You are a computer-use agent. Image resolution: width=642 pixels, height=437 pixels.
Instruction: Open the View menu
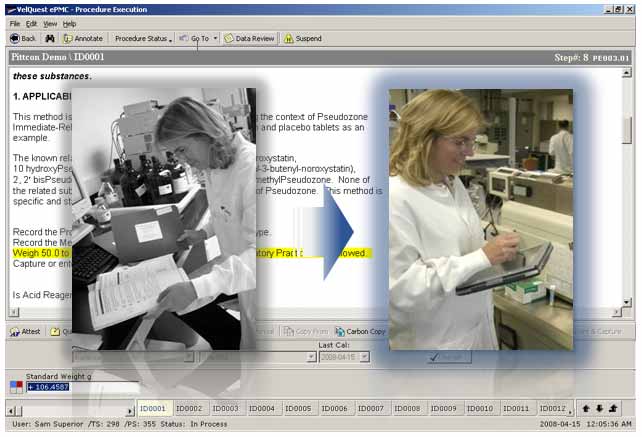[x=50, y=24]
